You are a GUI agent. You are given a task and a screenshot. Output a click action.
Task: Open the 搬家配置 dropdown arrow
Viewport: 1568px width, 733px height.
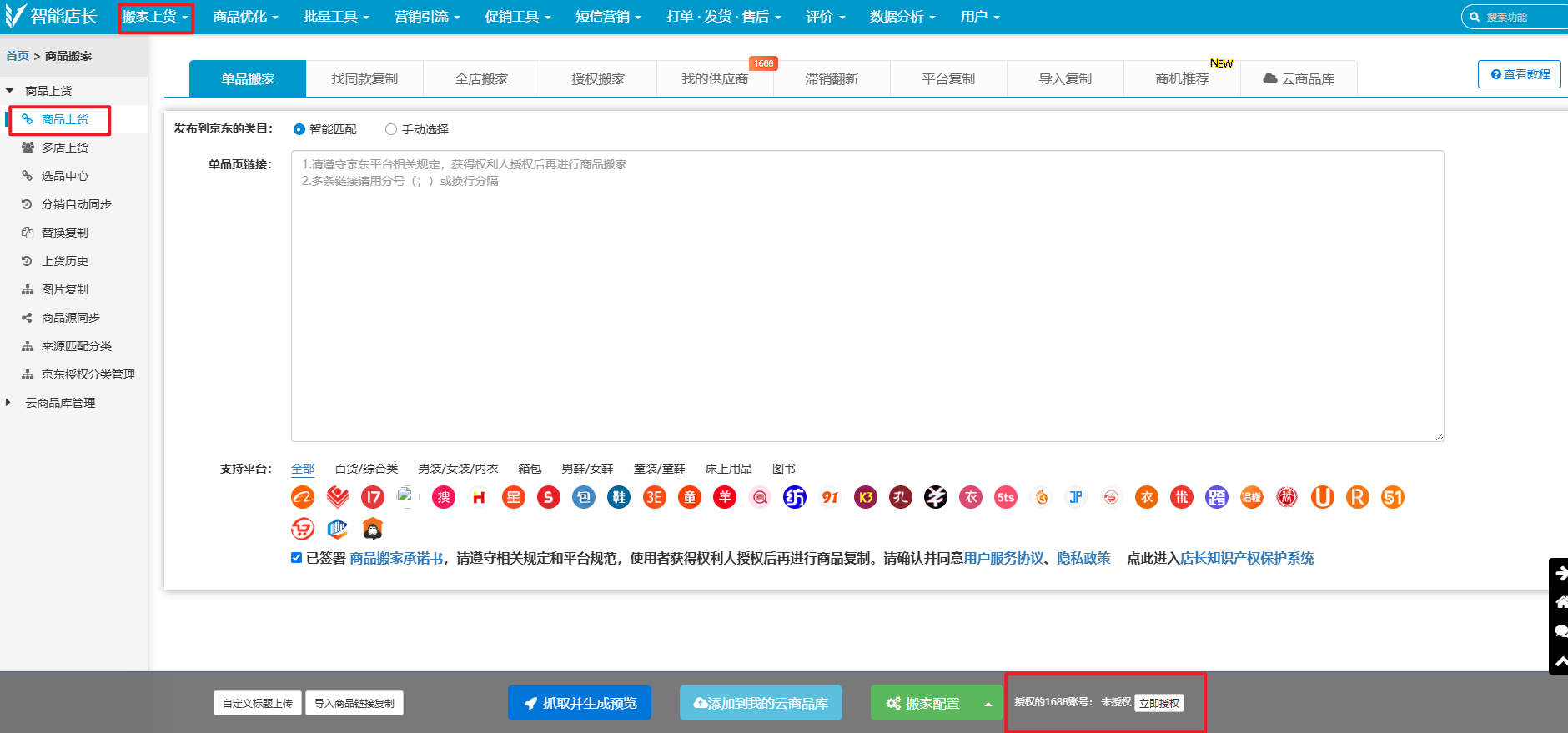tap(988, 704)
